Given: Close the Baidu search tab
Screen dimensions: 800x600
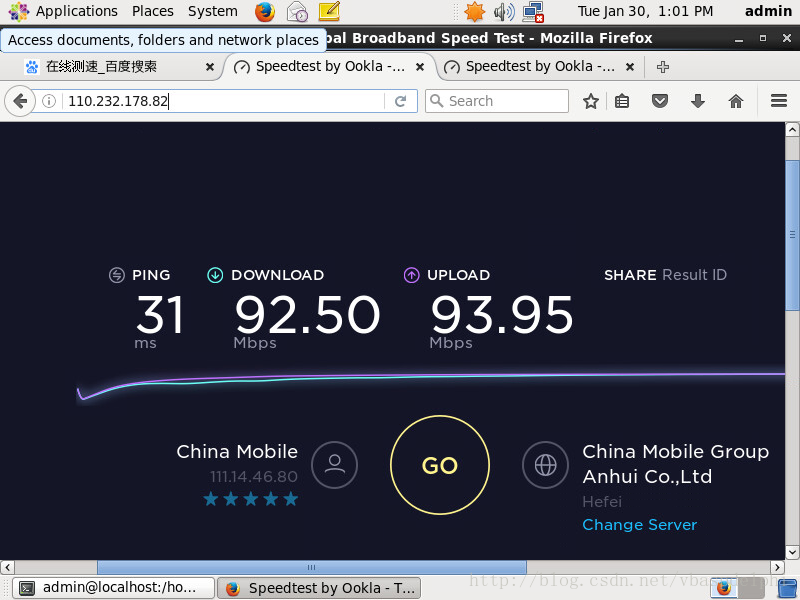Looking at the screenshot, I should (x=210, y=67).
